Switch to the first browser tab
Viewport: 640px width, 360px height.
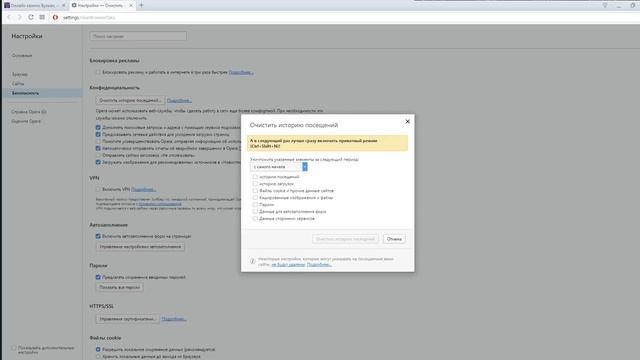[x=34, y=5]
